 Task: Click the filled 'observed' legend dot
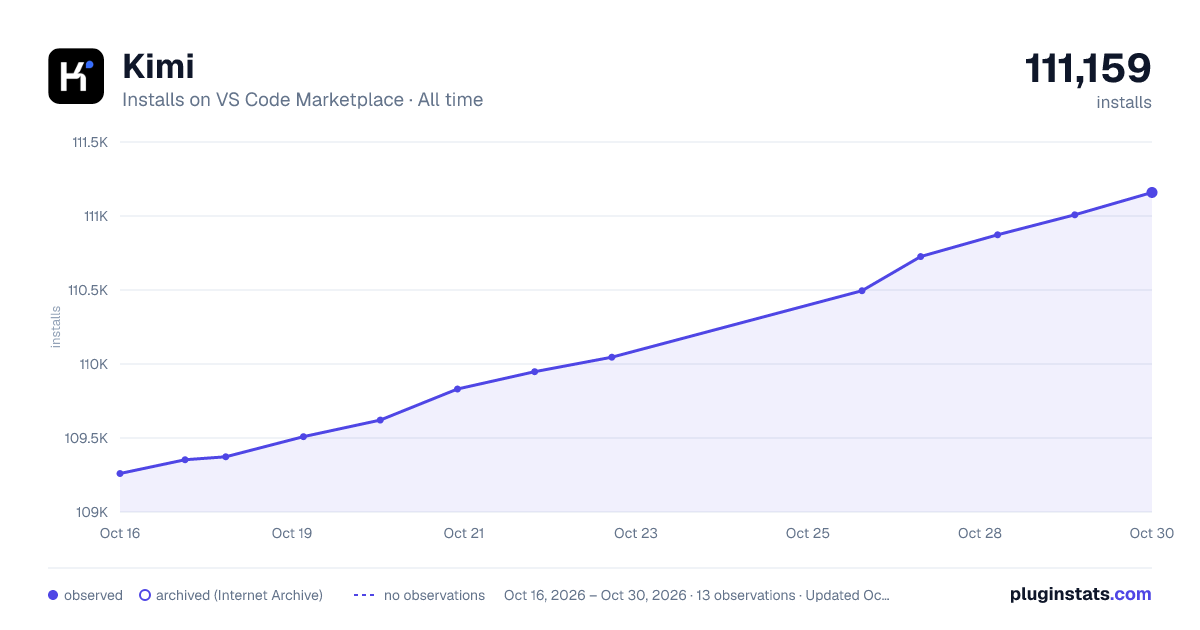point(53,595)
